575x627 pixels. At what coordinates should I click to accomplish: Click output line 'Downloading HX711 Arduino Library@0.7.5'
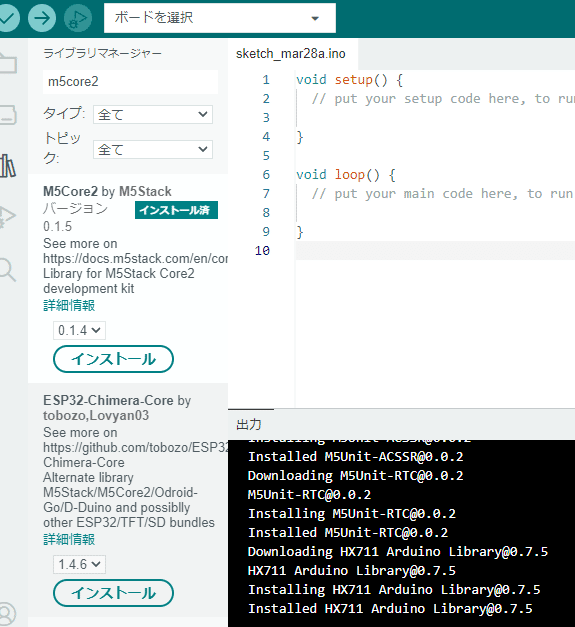[398, 552]
